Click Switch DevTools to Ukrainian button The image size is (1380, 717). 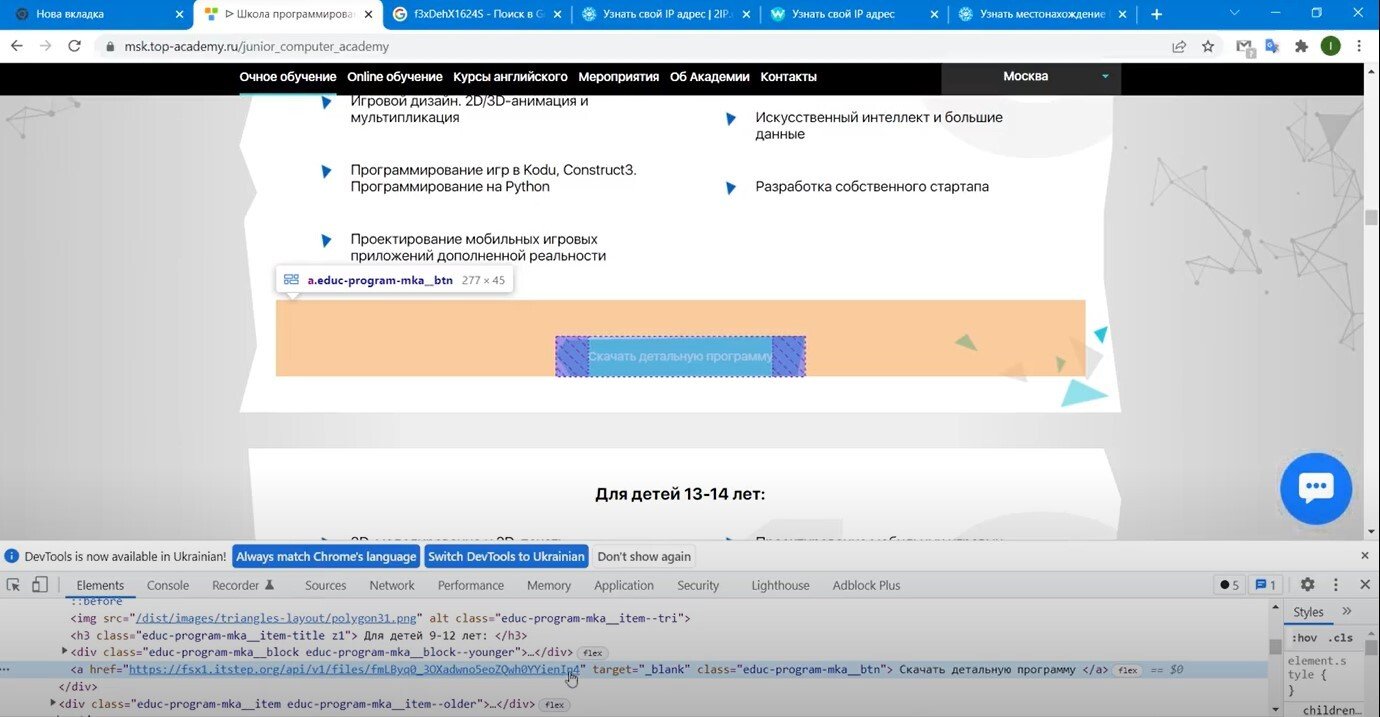coord(506,557)
